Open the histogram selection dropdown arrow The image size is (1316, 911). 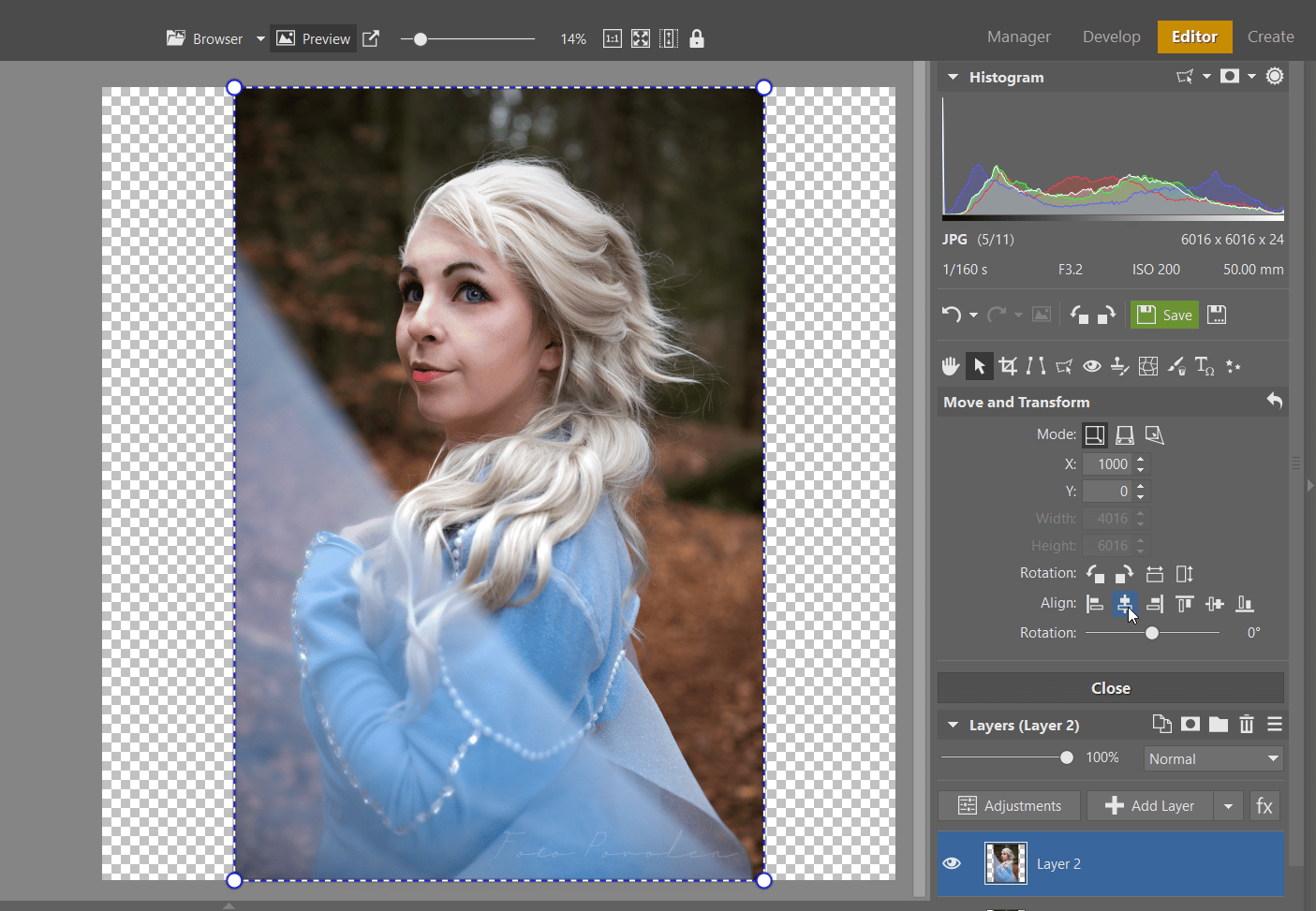(x=1206, y=76)
